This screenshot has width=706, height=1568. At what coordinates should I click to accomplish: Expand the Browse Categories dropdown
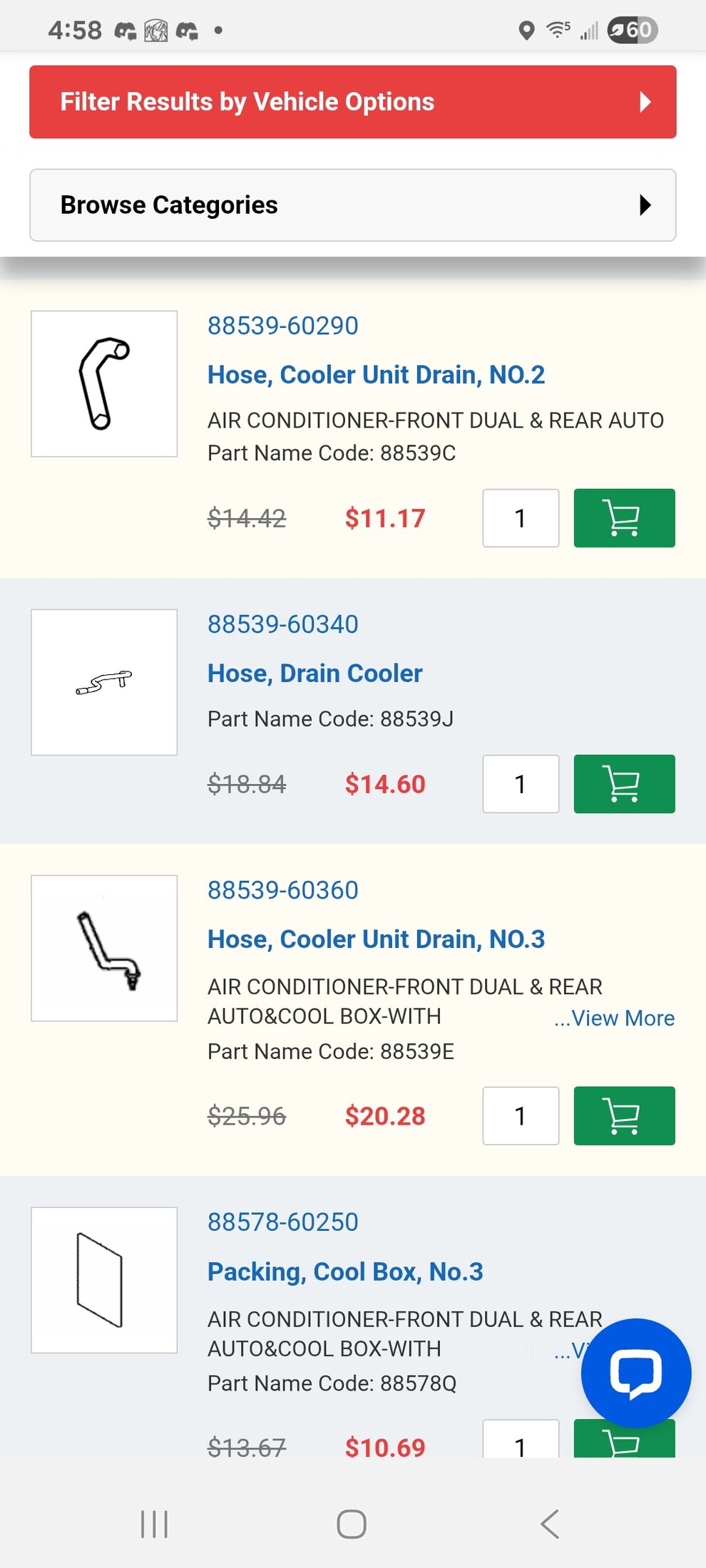pos(353,205)
